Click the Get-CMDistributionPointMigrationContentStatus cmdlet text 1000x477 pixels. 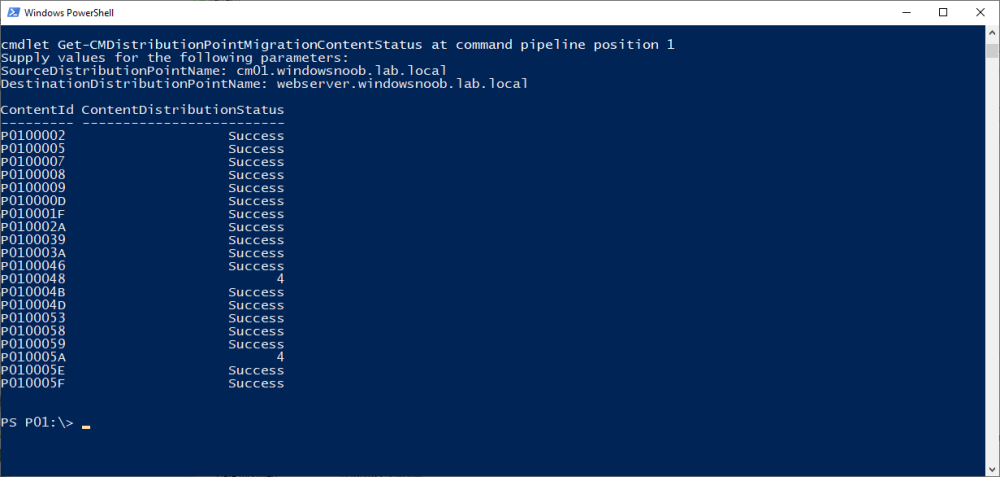coord(240,45)
